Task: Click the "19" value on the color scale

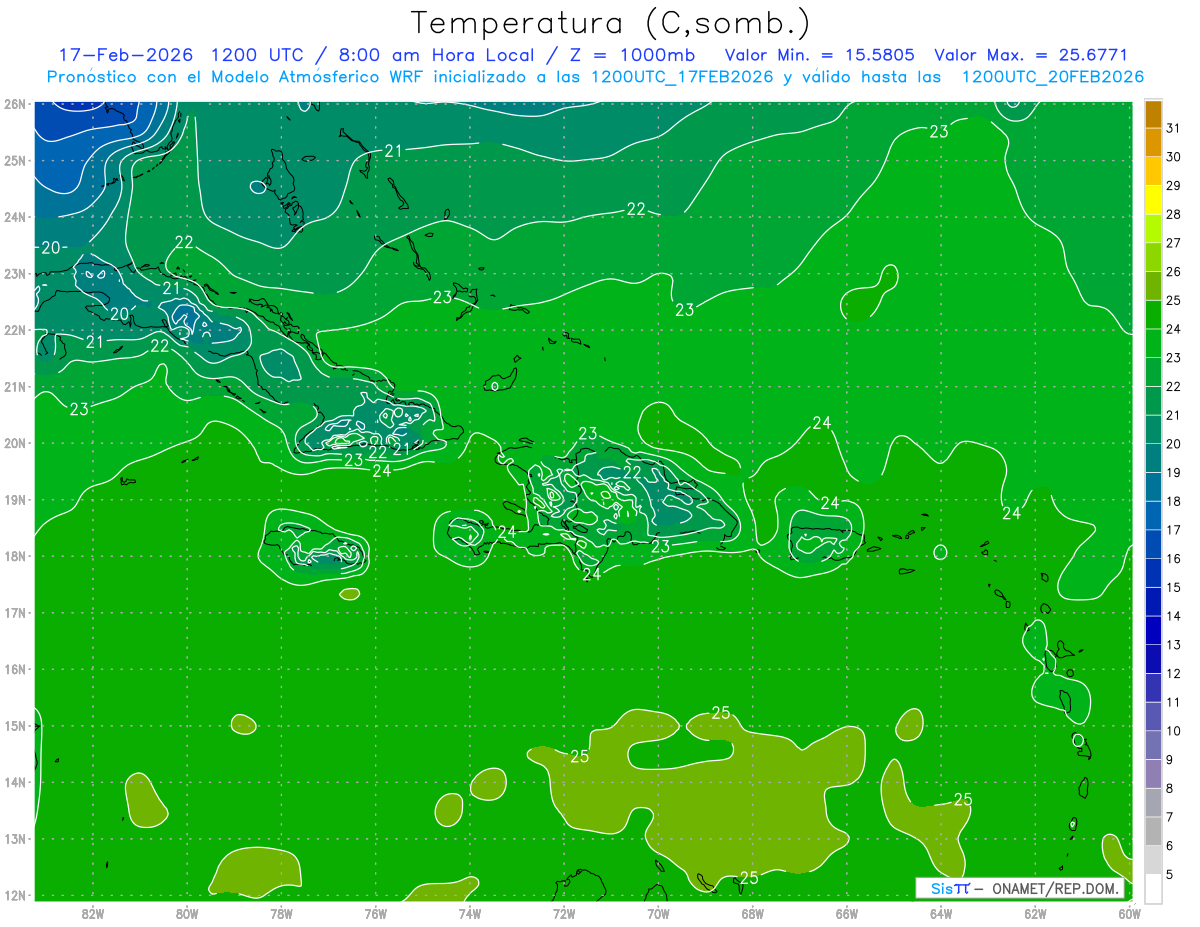Action: [1173, 472]
